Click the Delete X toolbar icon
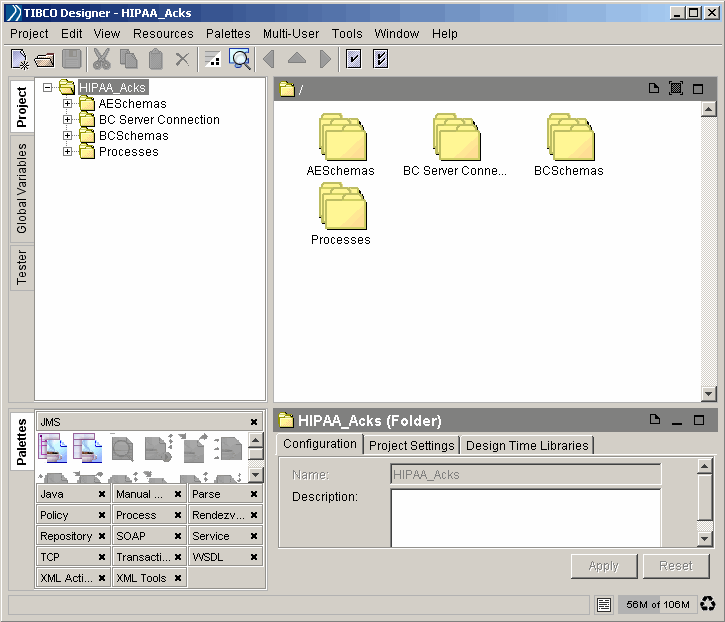This screenshot has width=725, height=622. [182, 59]
